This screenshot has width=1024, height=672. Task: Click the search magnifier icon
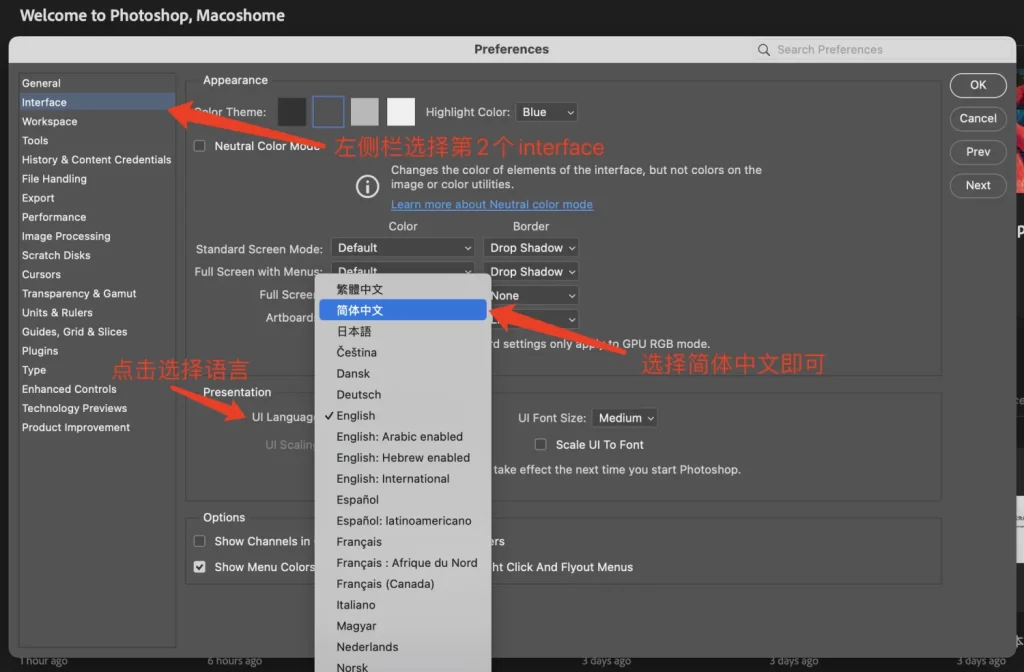coord(763,49)
